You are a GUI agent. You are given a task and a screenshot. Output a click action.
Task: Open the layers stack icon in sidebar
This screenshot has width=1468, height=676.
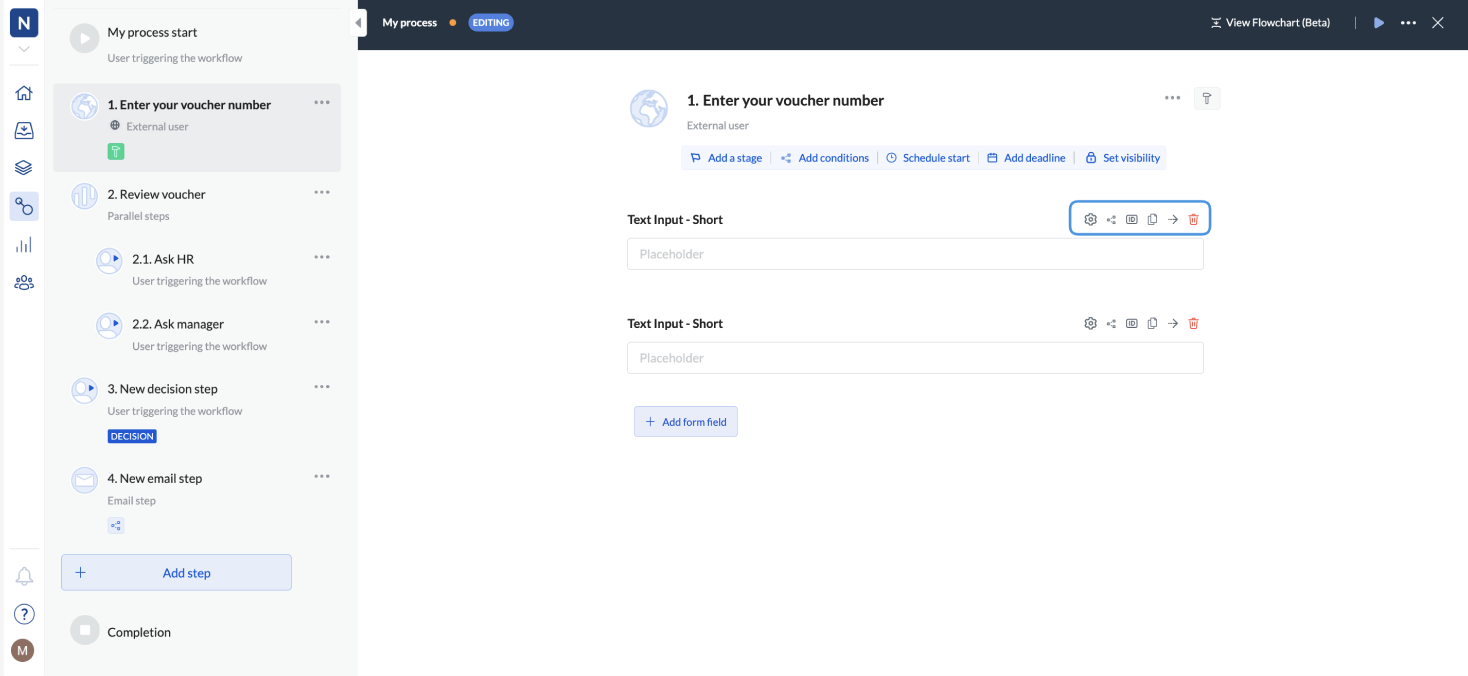click(24, 168)
